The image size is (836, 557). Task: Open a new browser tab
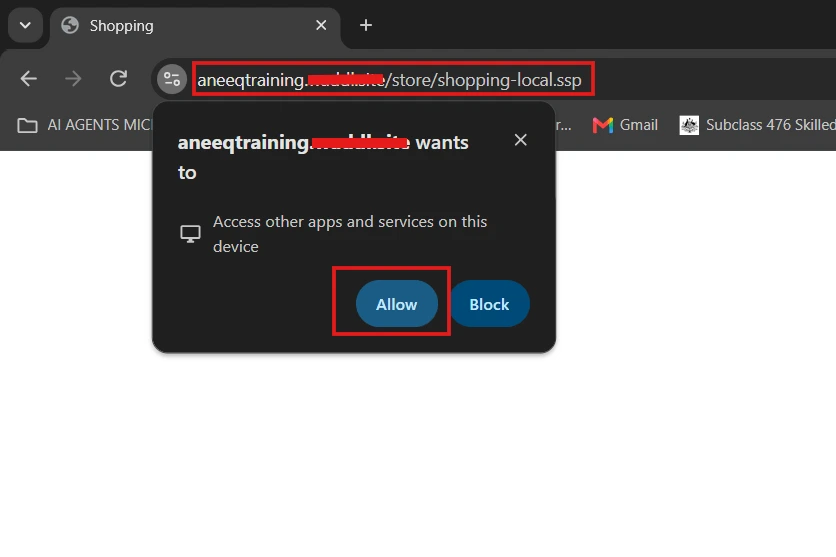[366, 25]
